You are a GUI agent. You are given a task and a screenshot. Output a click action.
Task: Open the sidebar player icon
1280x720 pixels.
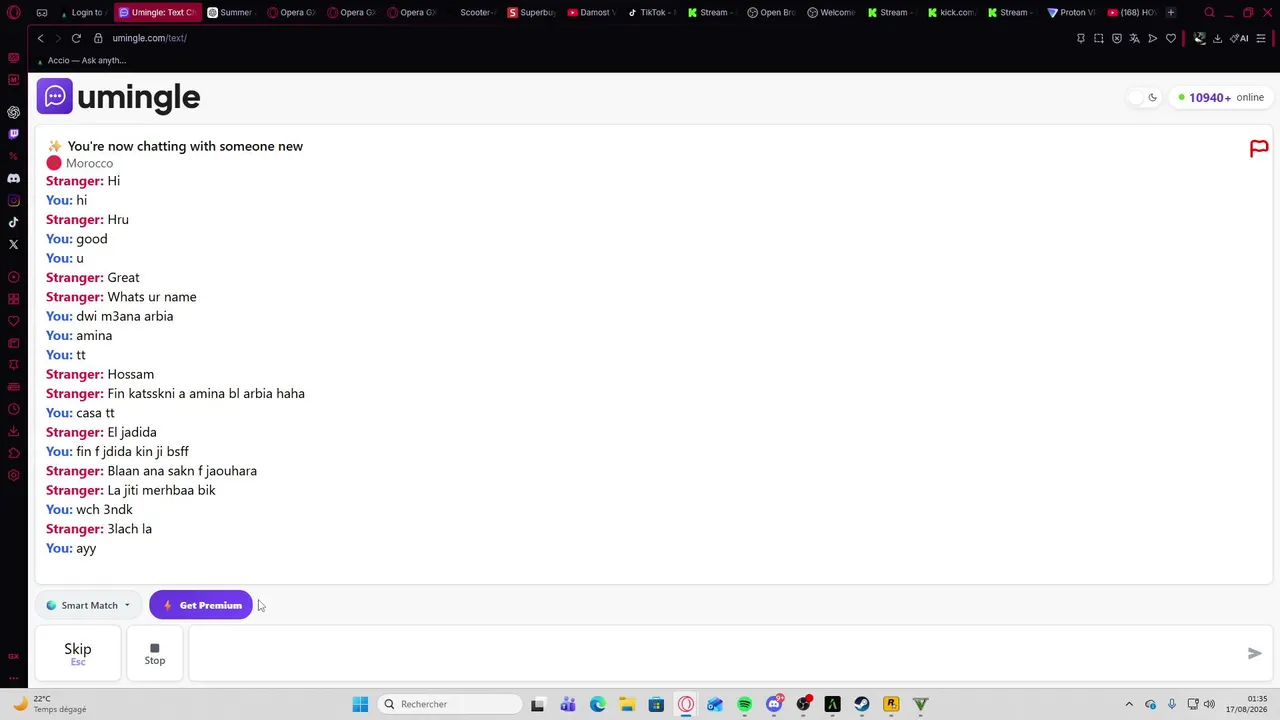point(13,277)
